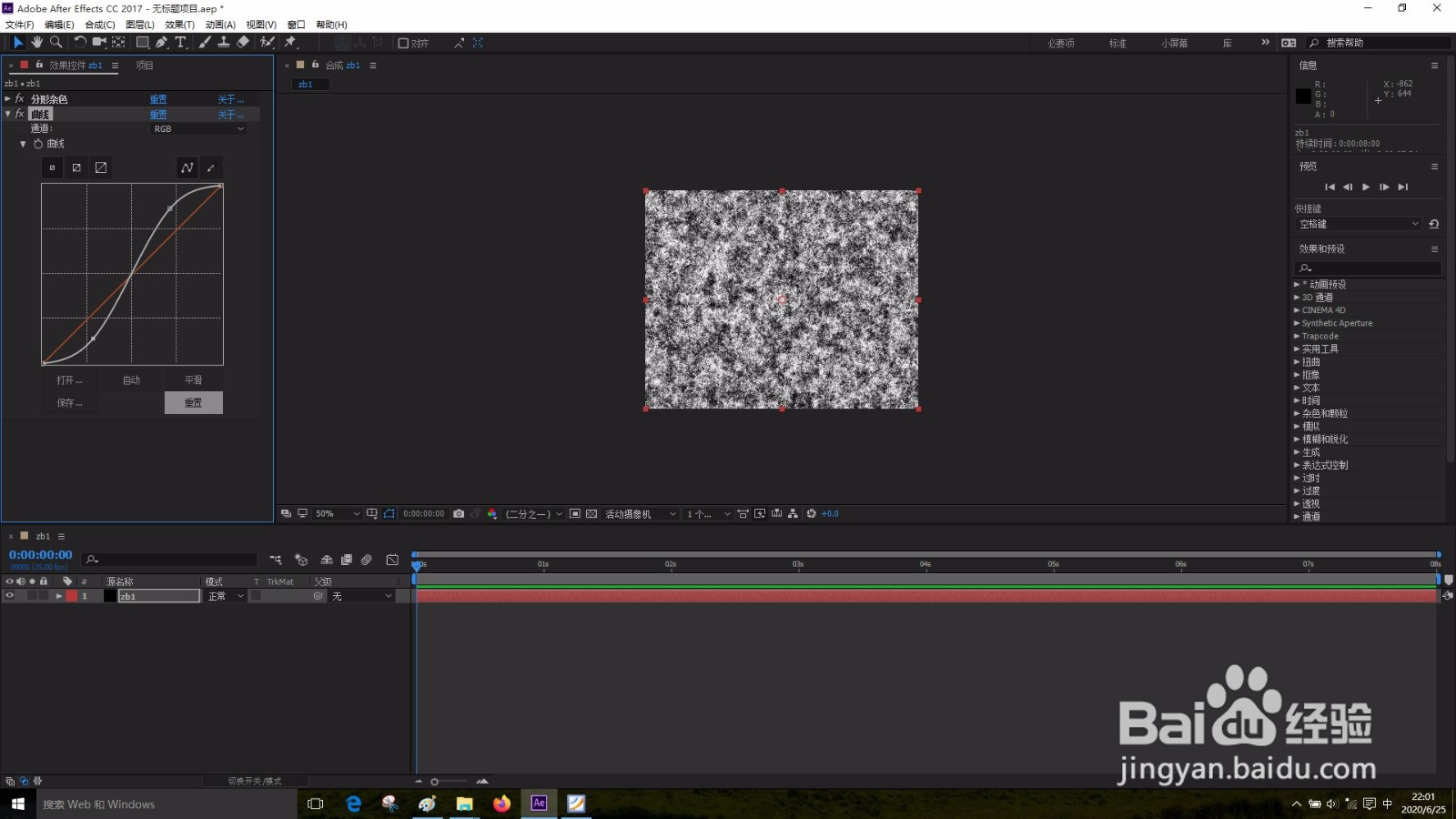Open the 正常 blending mode dropdown
The height and width of the screenshot is (819, 1456).
tap(226, 596)
